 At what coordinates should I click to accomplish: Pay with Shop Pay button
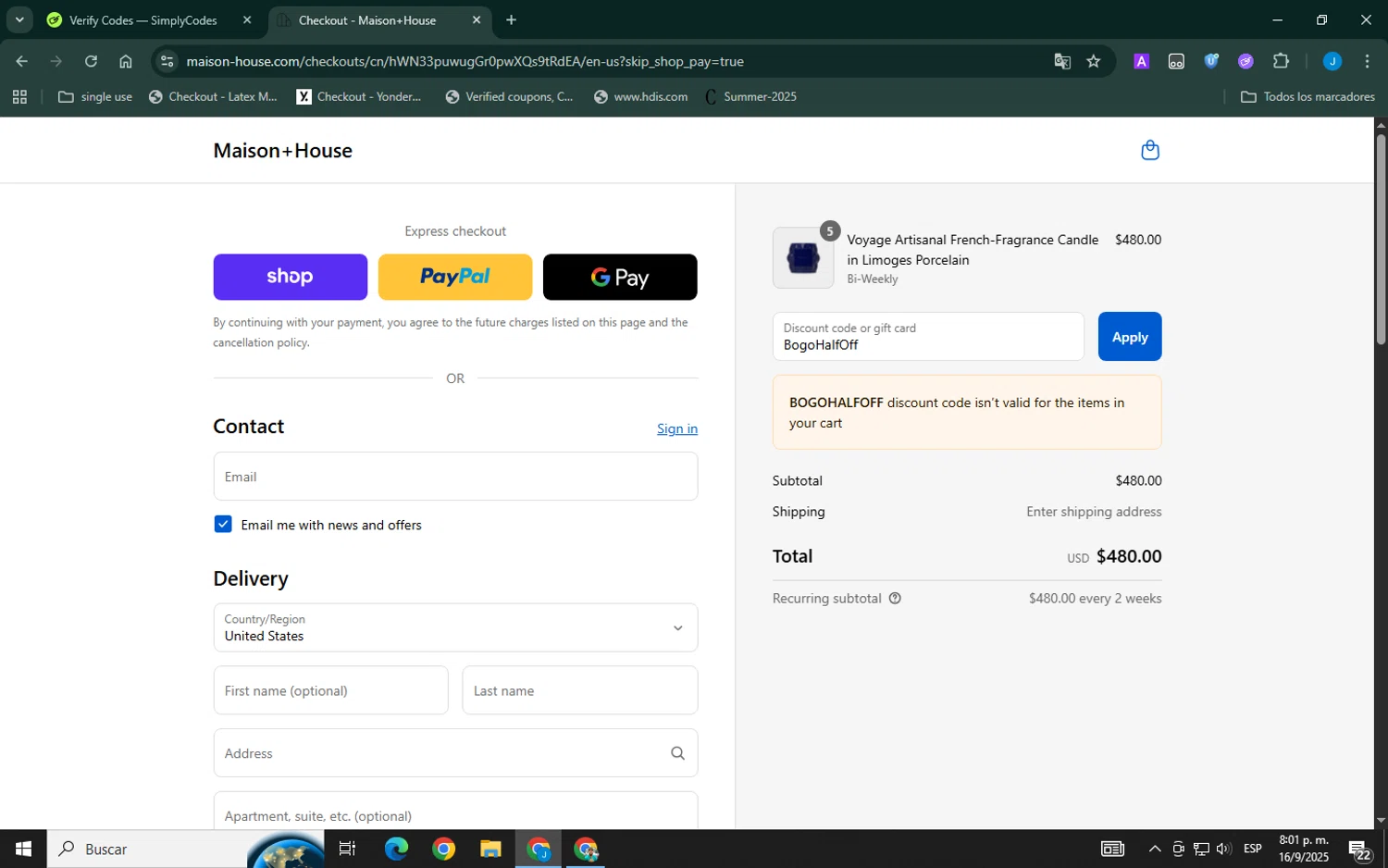[x=290, y=277]
